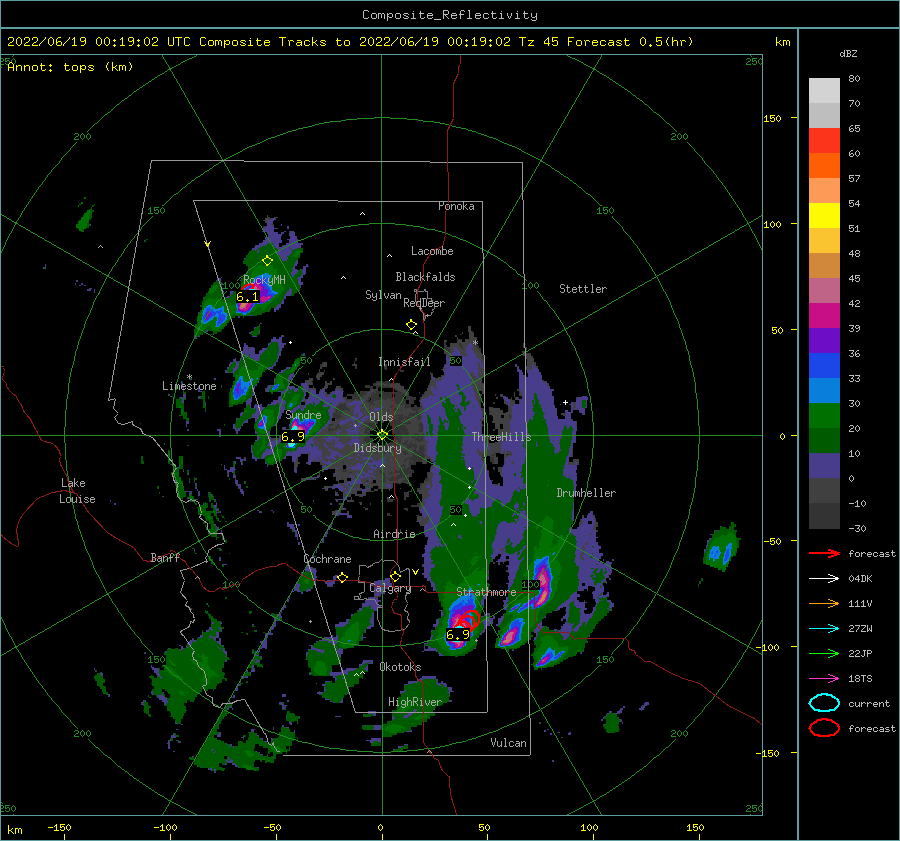Click the Vulcan town label
This screenshot has height=841, width=900.
point(508,743)
